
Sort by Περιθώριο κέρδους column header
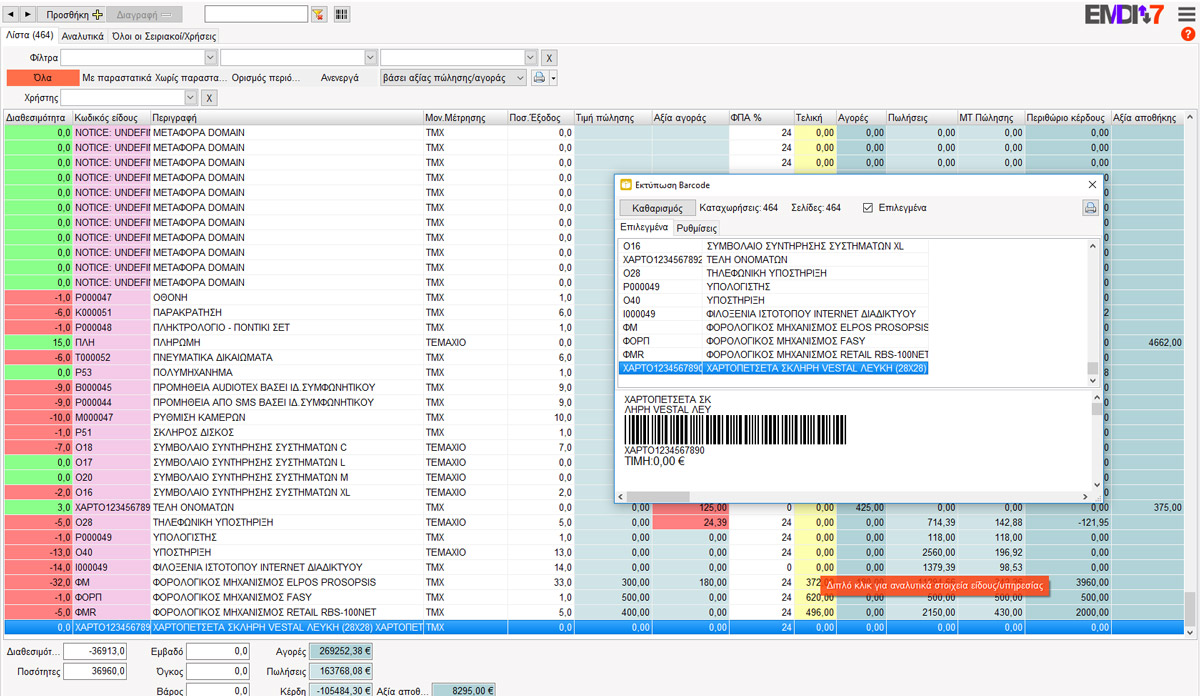pos(1068,117)
